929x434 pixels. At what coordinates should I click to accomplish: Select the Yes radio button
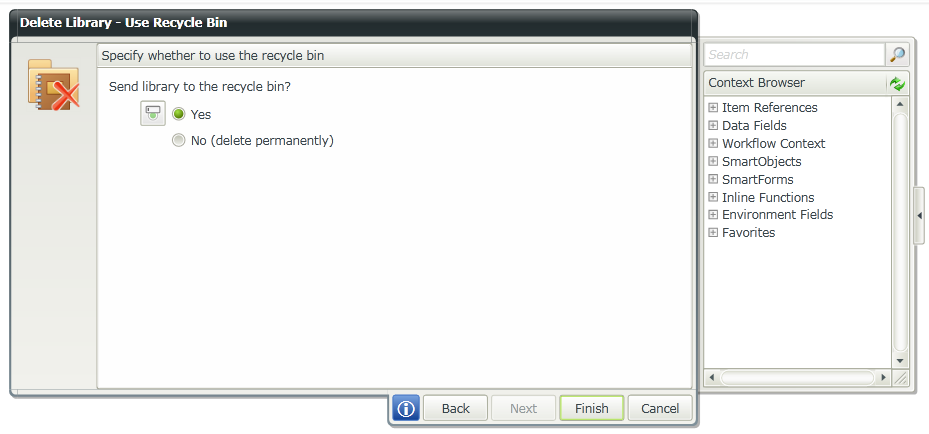coord(179,114)
